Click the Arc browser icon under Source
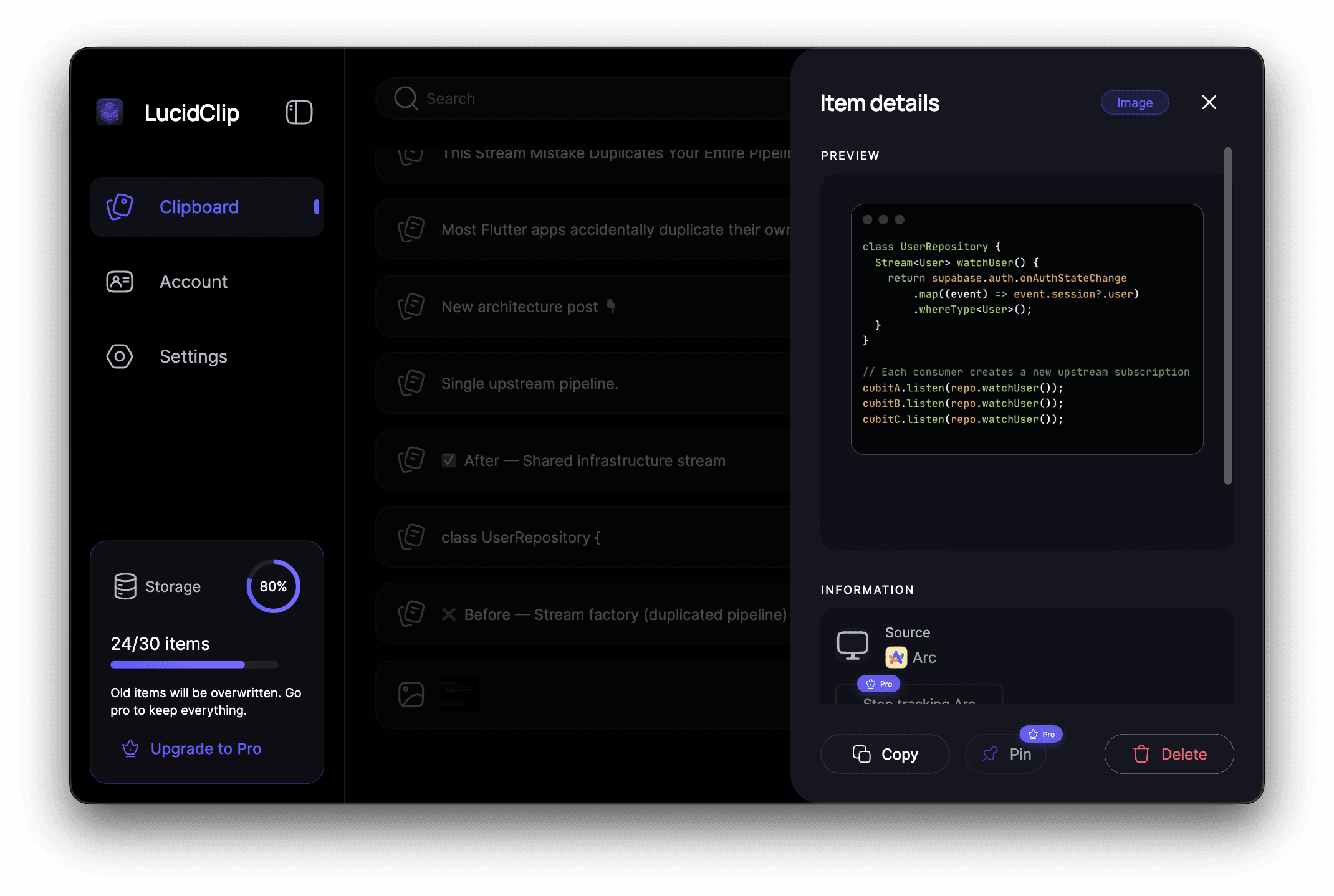1334x896 pixels. pos(896,657)
